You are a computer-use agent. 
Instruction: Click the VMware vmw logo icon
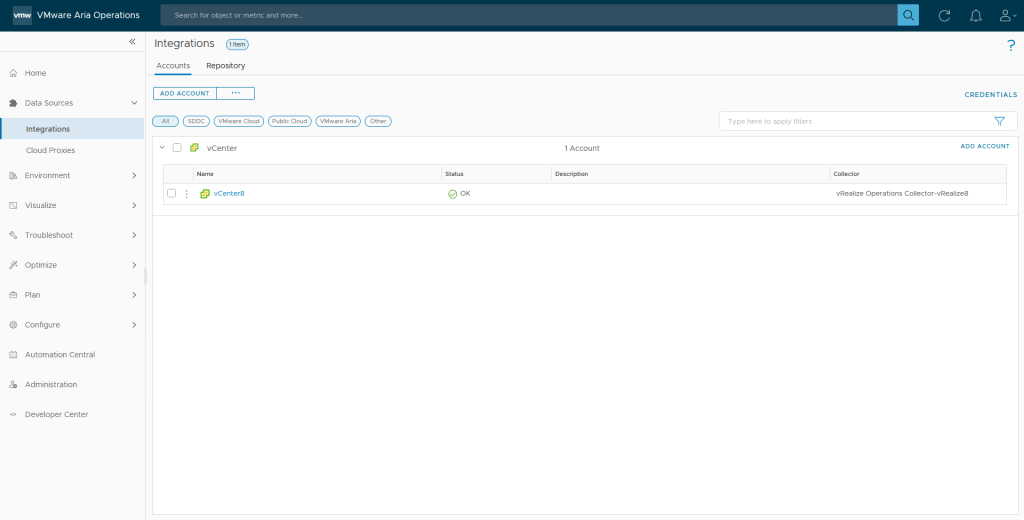click(22, 15)
